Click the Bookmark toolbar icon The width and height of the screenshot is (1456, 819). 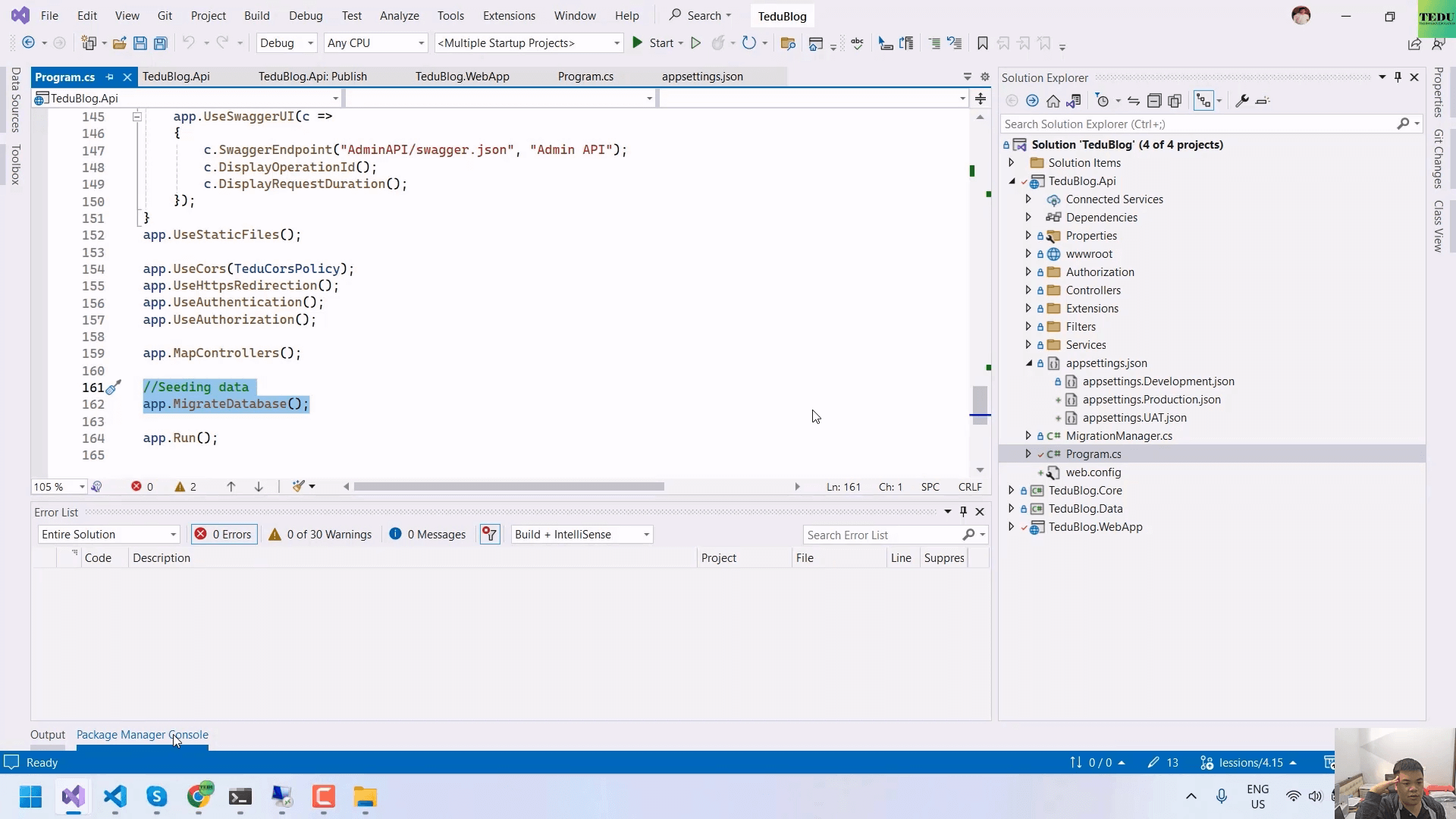(x=982, y=43)
